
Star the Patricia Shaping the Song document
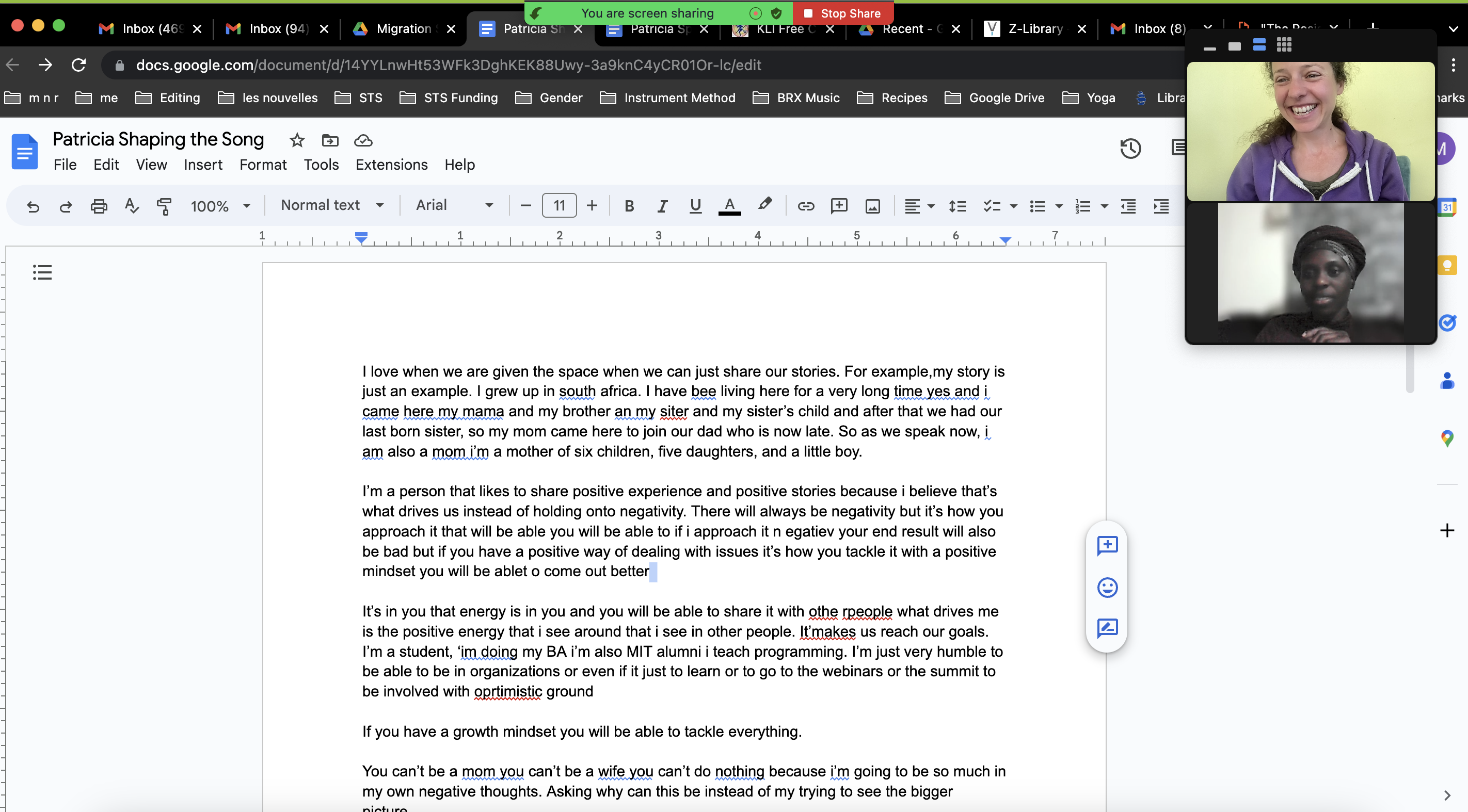[297, 140]
